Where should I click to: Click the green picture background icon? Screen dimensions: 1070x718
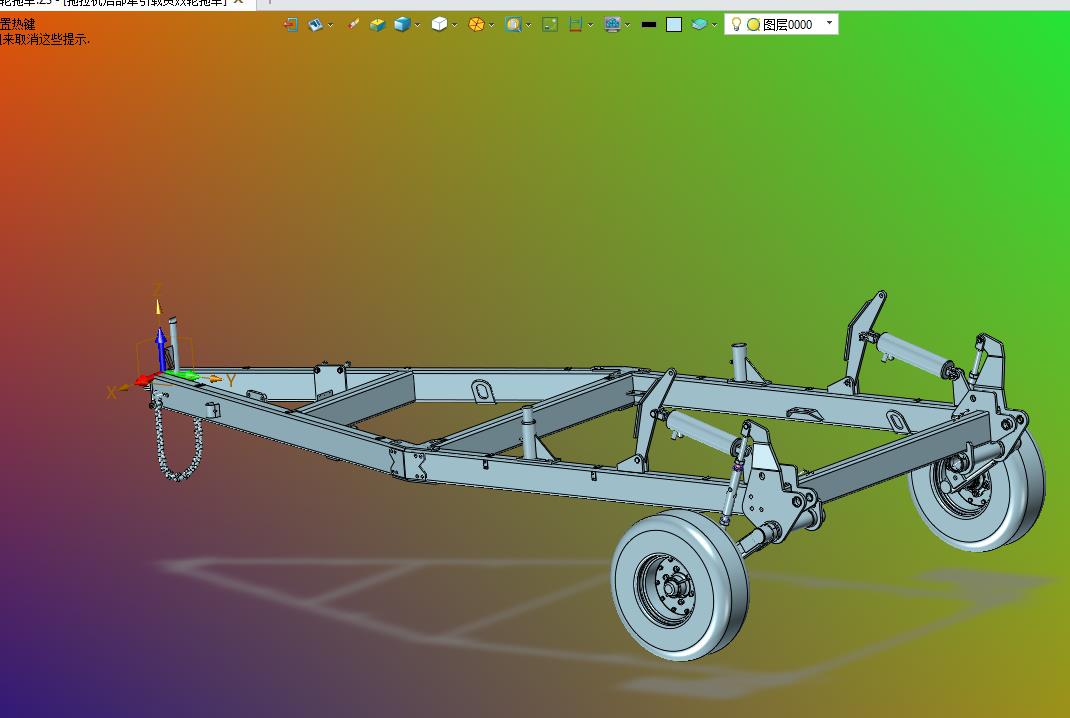(550, 25)
